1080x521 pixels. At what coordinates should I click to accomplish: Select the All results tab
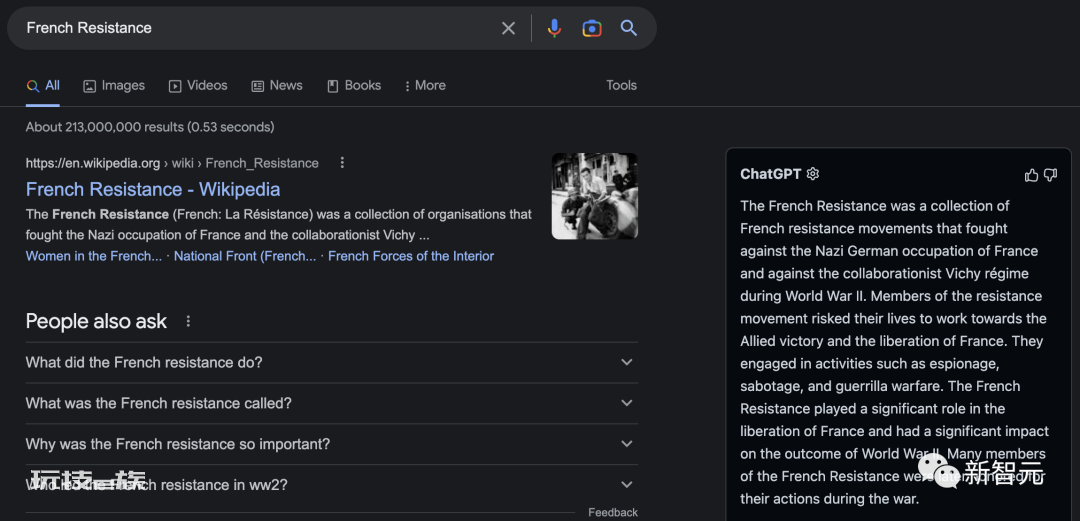[43, 85]
